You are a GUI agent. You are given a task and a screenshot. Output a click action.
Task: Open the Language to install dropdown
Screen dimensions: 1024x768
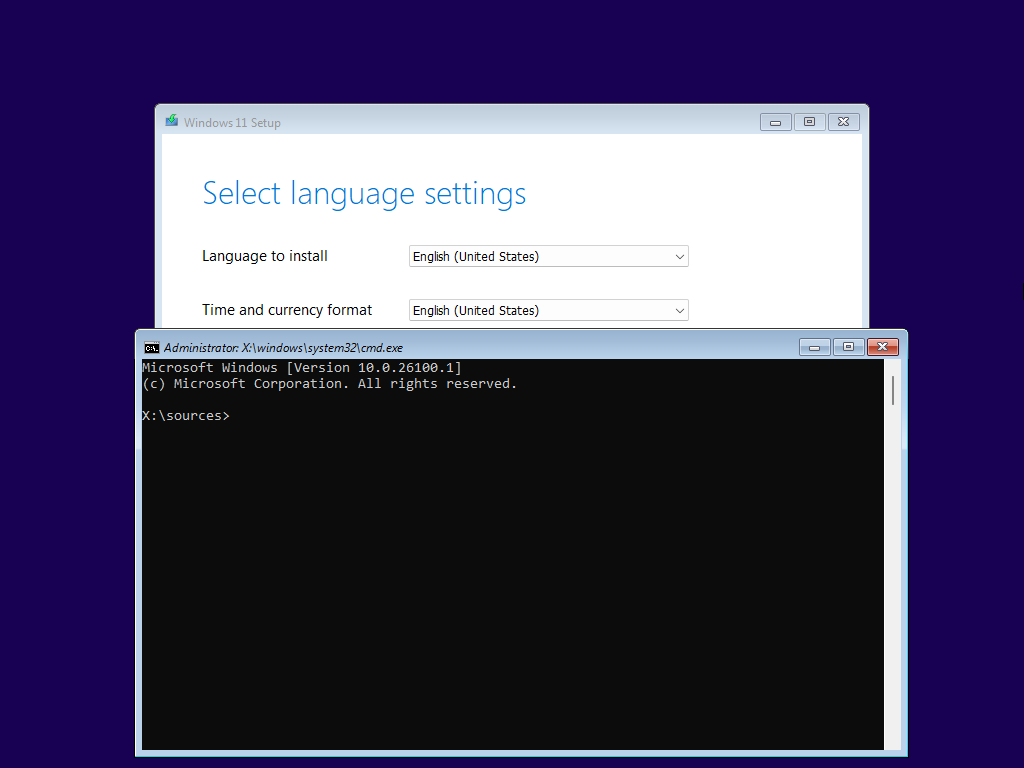click(549, 257)
